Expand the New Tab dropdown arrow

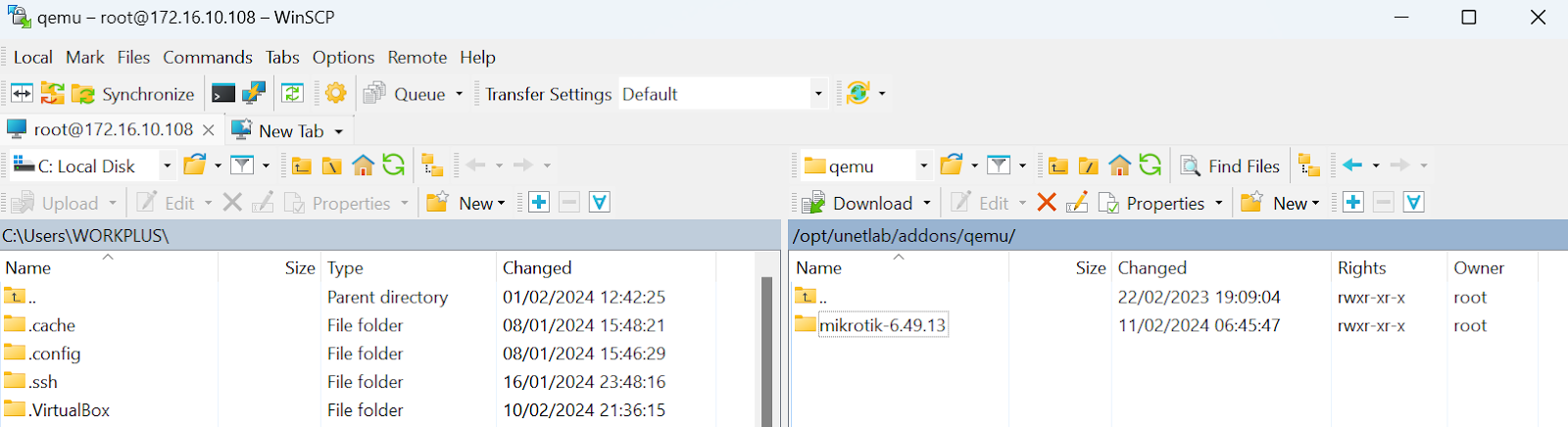tap(339, 131)
